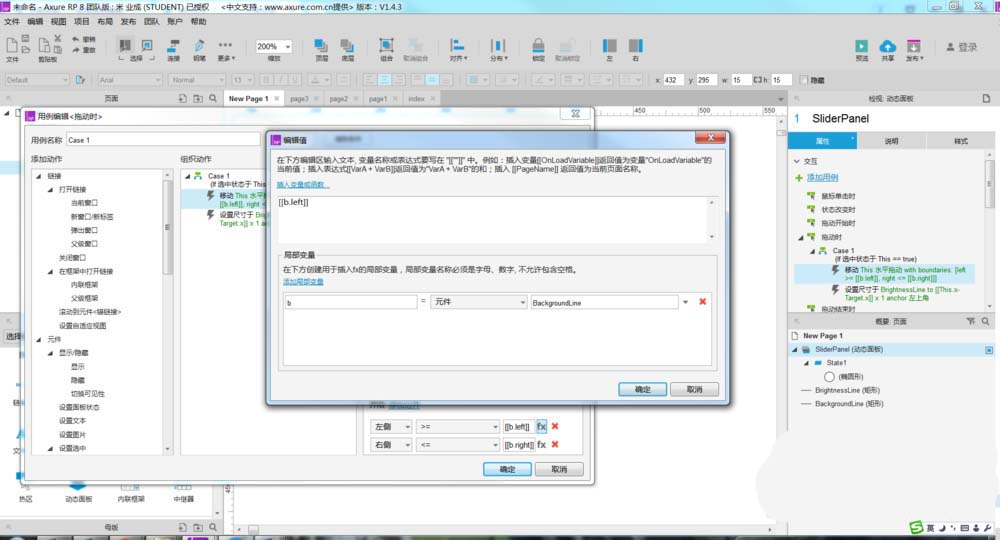Image resolution: width=1000 pixels, height=540 pixels.
Task: Open the Edit (编辑) menu
Action: 35,22
